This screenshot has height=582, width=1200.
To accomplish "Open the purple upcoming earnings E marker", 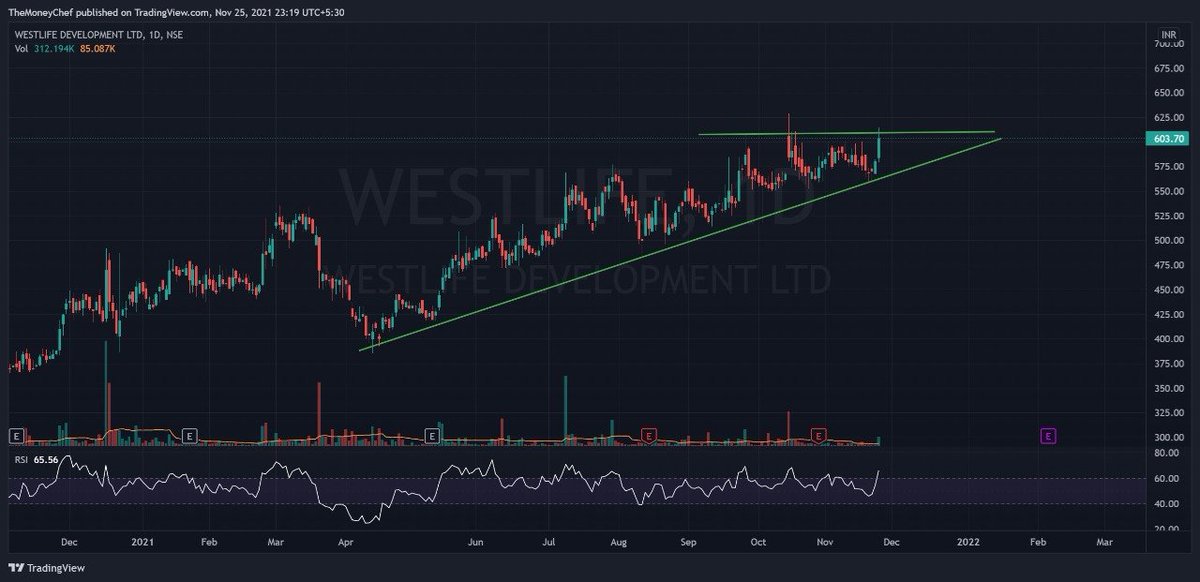I will coord(1048,436).
